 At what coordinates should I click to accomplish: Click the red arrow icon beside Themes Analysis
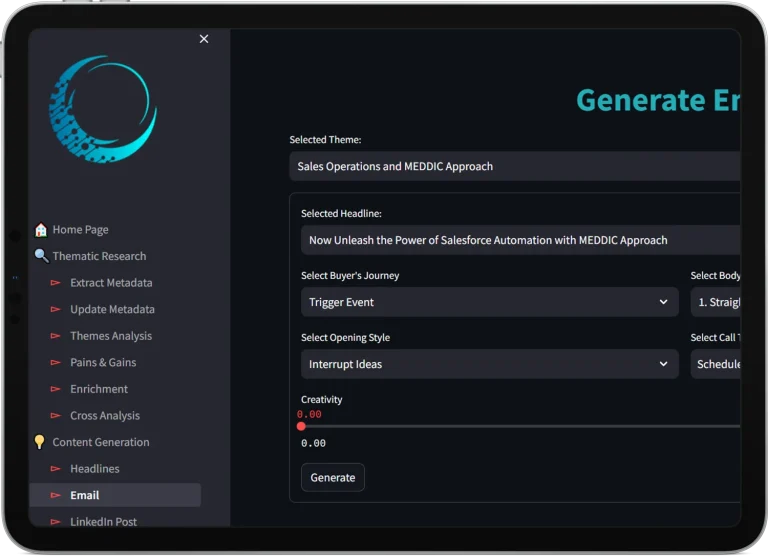coord(56,336)
